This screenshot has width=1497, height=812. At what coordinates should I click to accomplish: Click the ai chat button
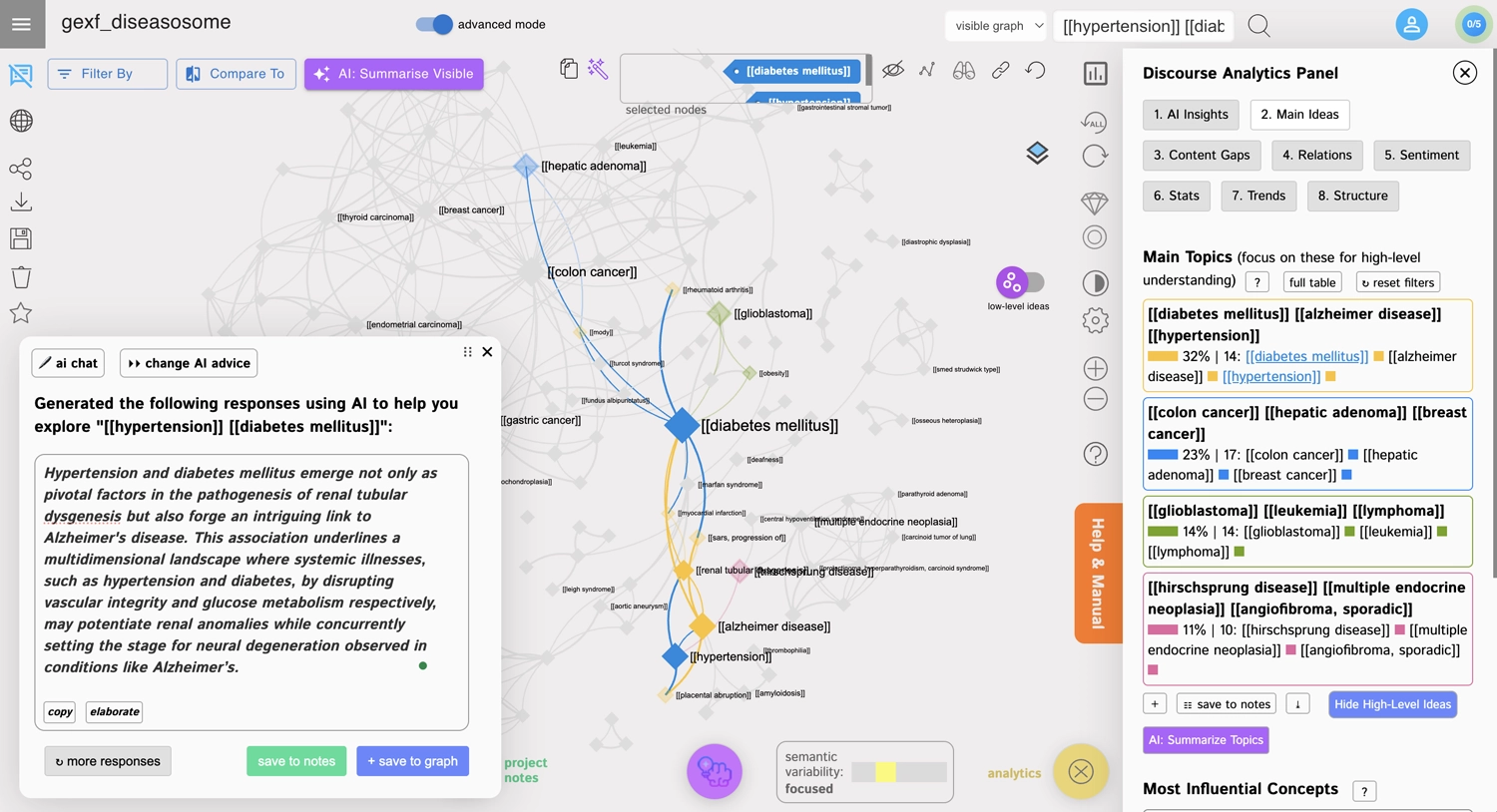coord(68,363)
